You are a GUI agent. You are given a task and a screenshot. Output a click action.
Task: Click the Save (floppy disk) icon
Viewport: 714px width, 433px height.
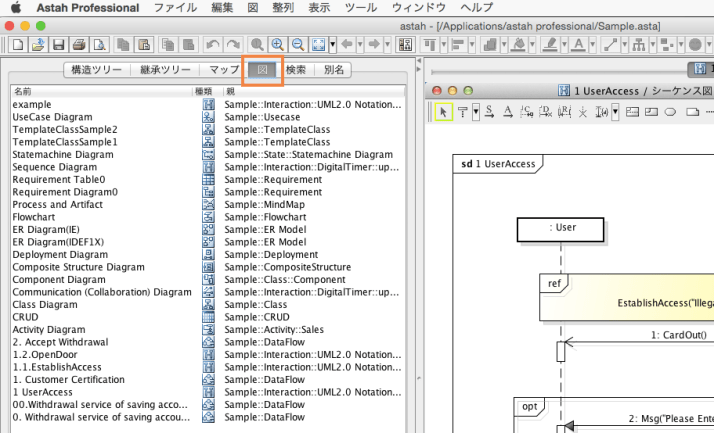59,45
